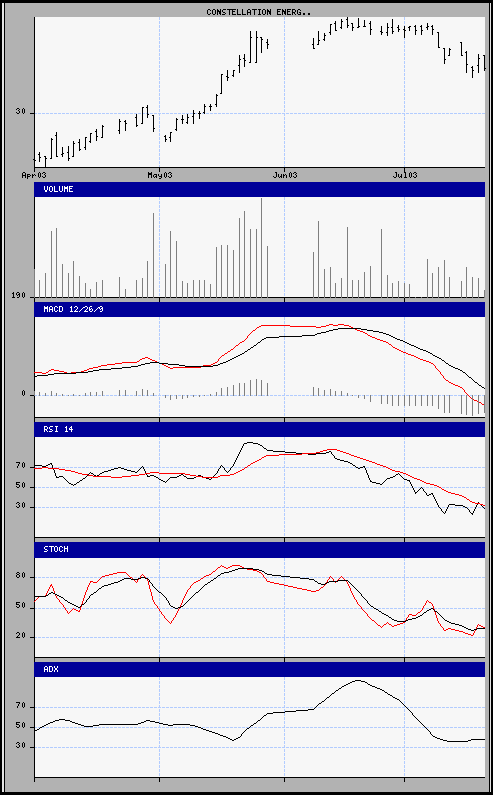493x795 pixels.
Task: Click the peak of the ADX line
Action: point(358,680)
